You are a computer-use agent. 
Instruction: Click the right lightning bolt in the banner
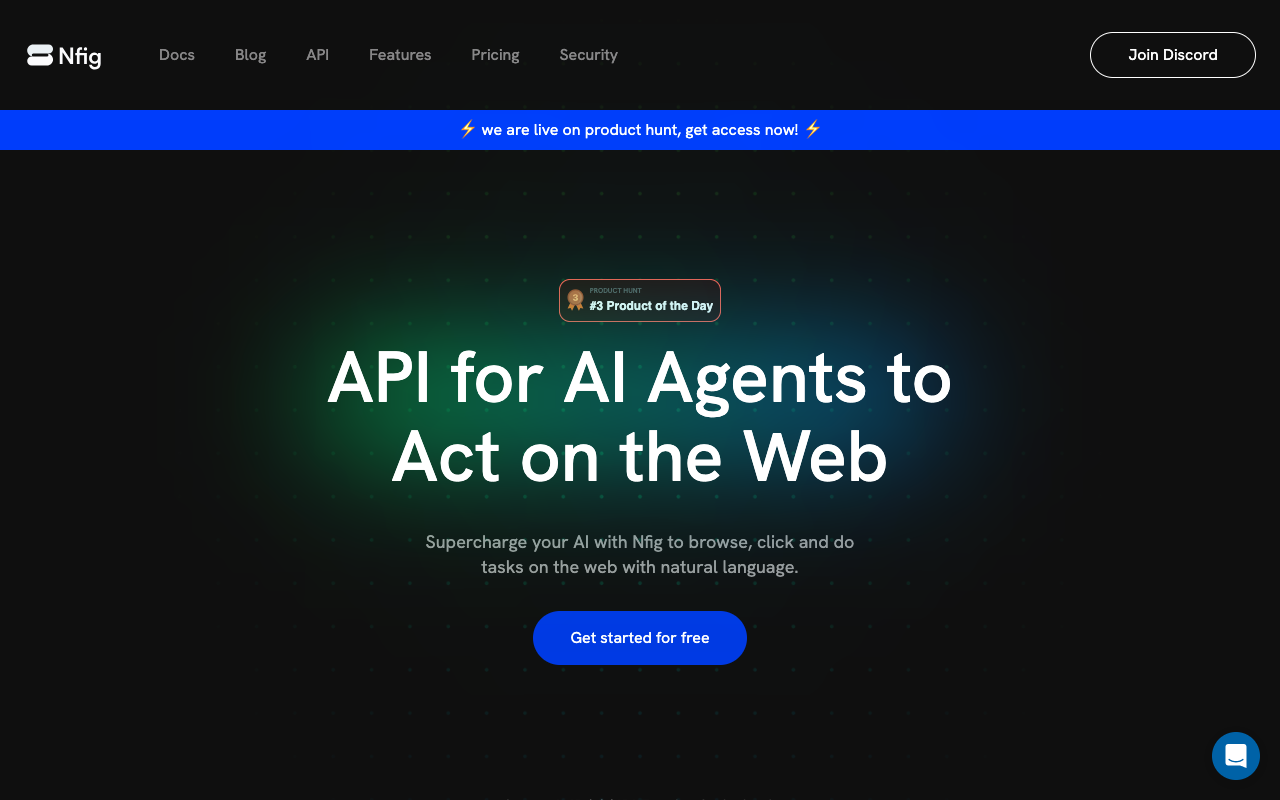tap(813, 129)
